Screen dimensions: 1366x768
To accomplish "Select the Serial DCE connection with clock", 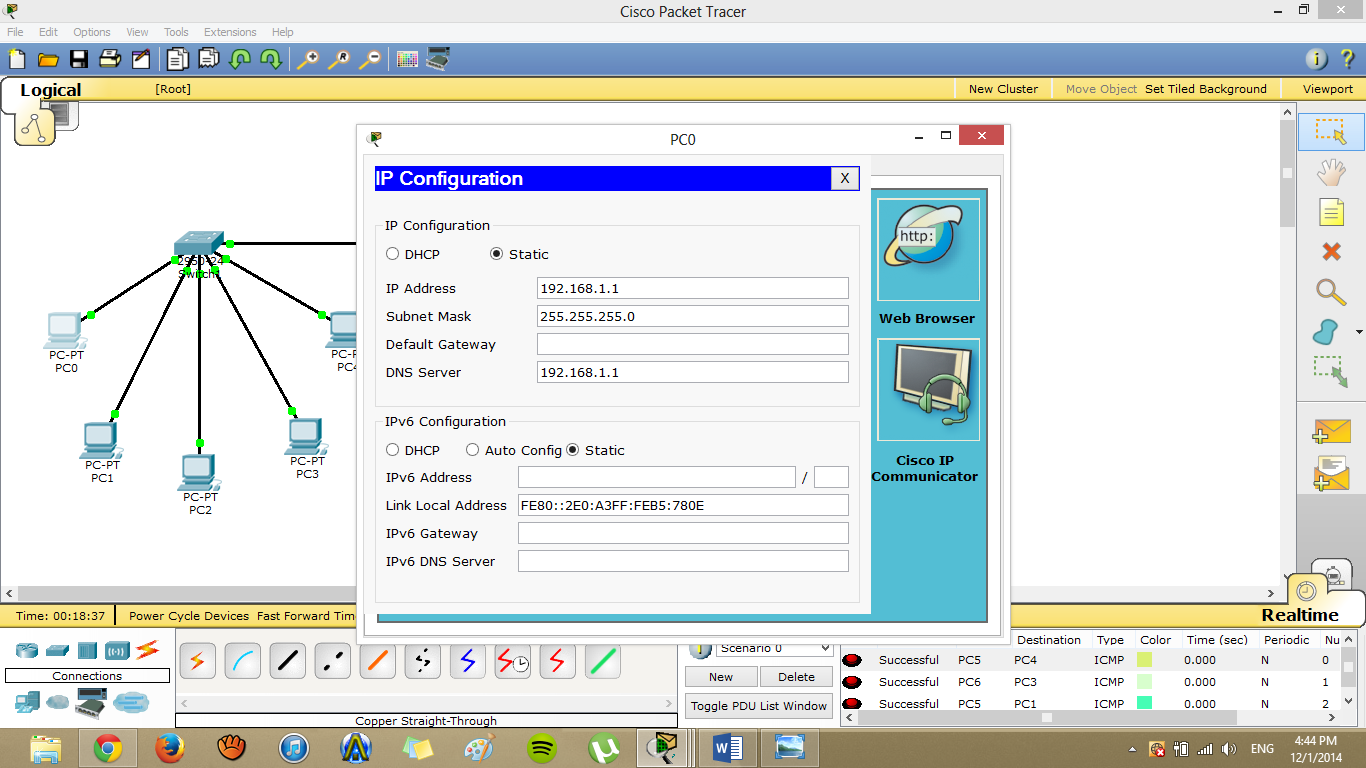I will point(512,661).
